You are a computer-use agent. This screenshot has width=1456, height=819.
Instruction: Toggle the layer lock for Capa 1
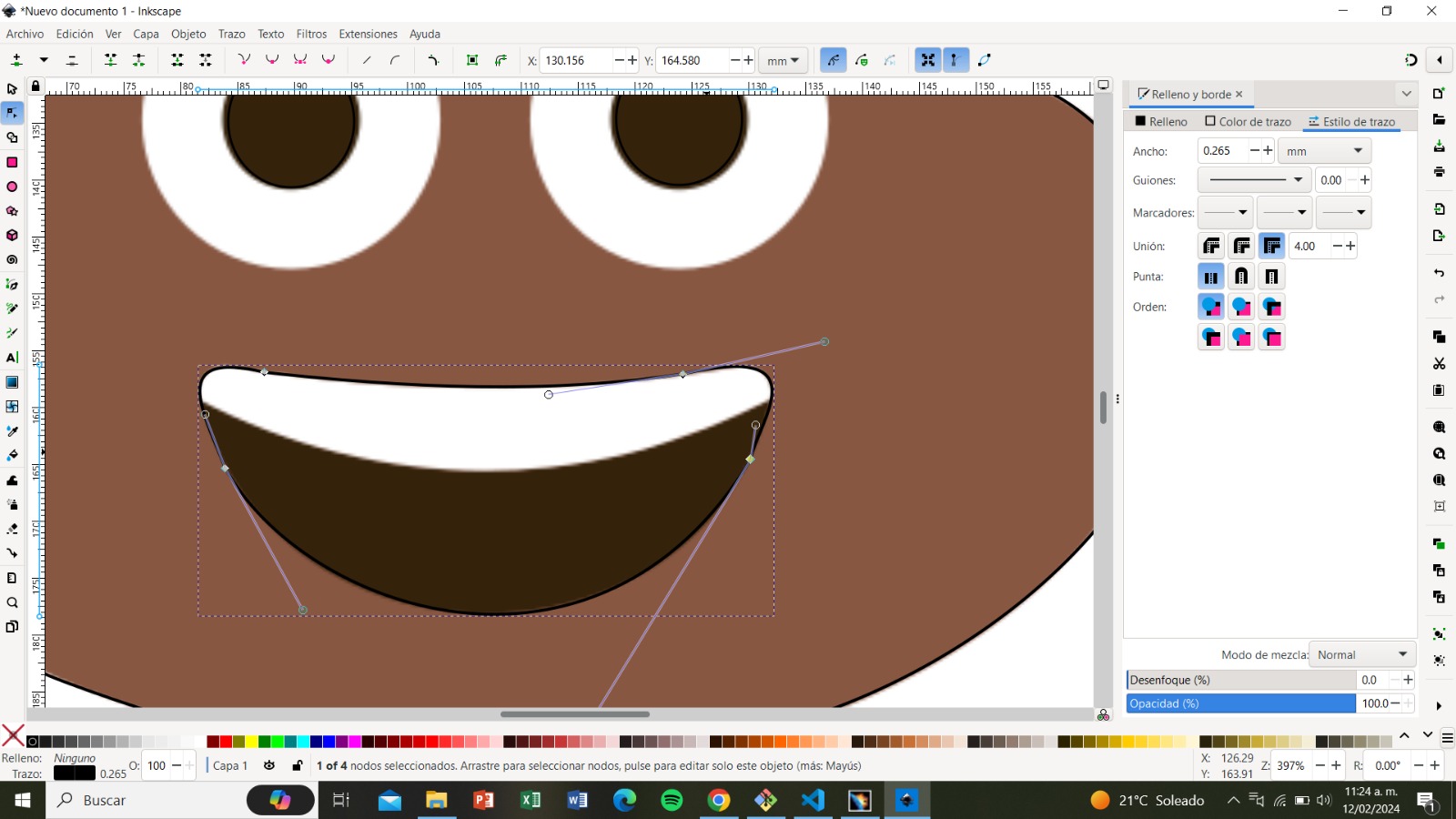[x=297, y=765]
